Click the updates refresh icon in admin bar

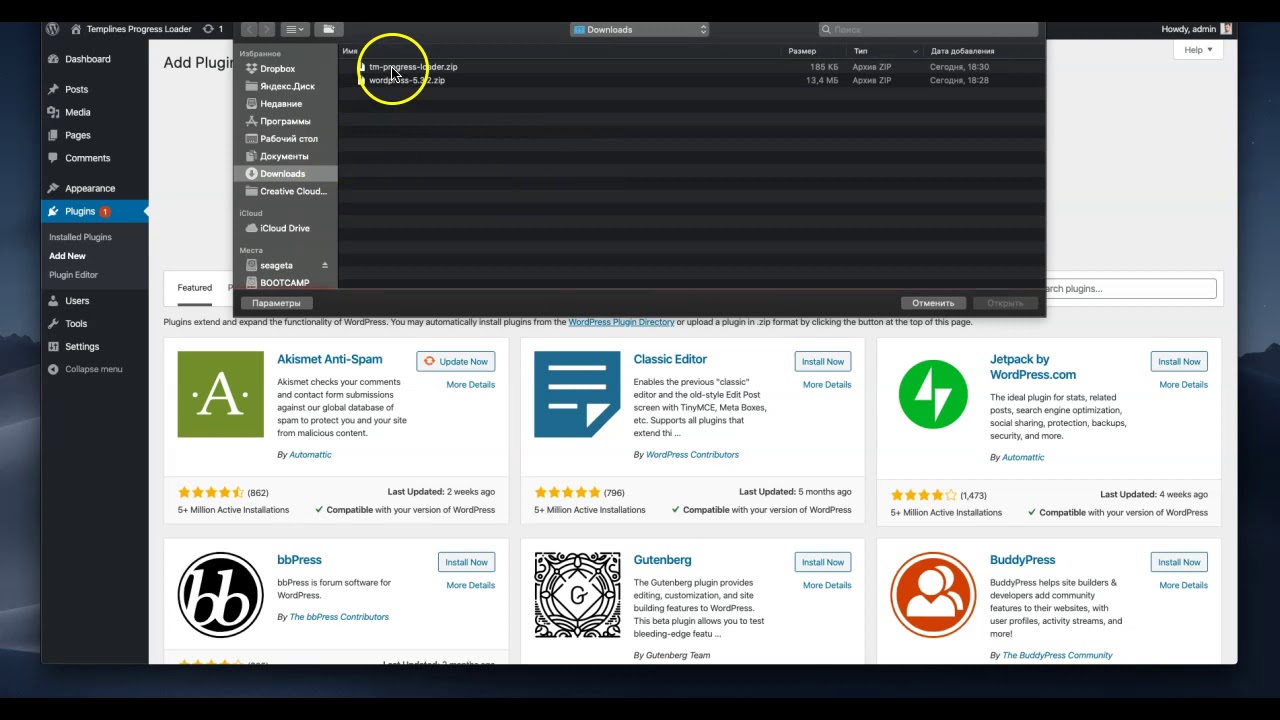(x=208, y=29)
